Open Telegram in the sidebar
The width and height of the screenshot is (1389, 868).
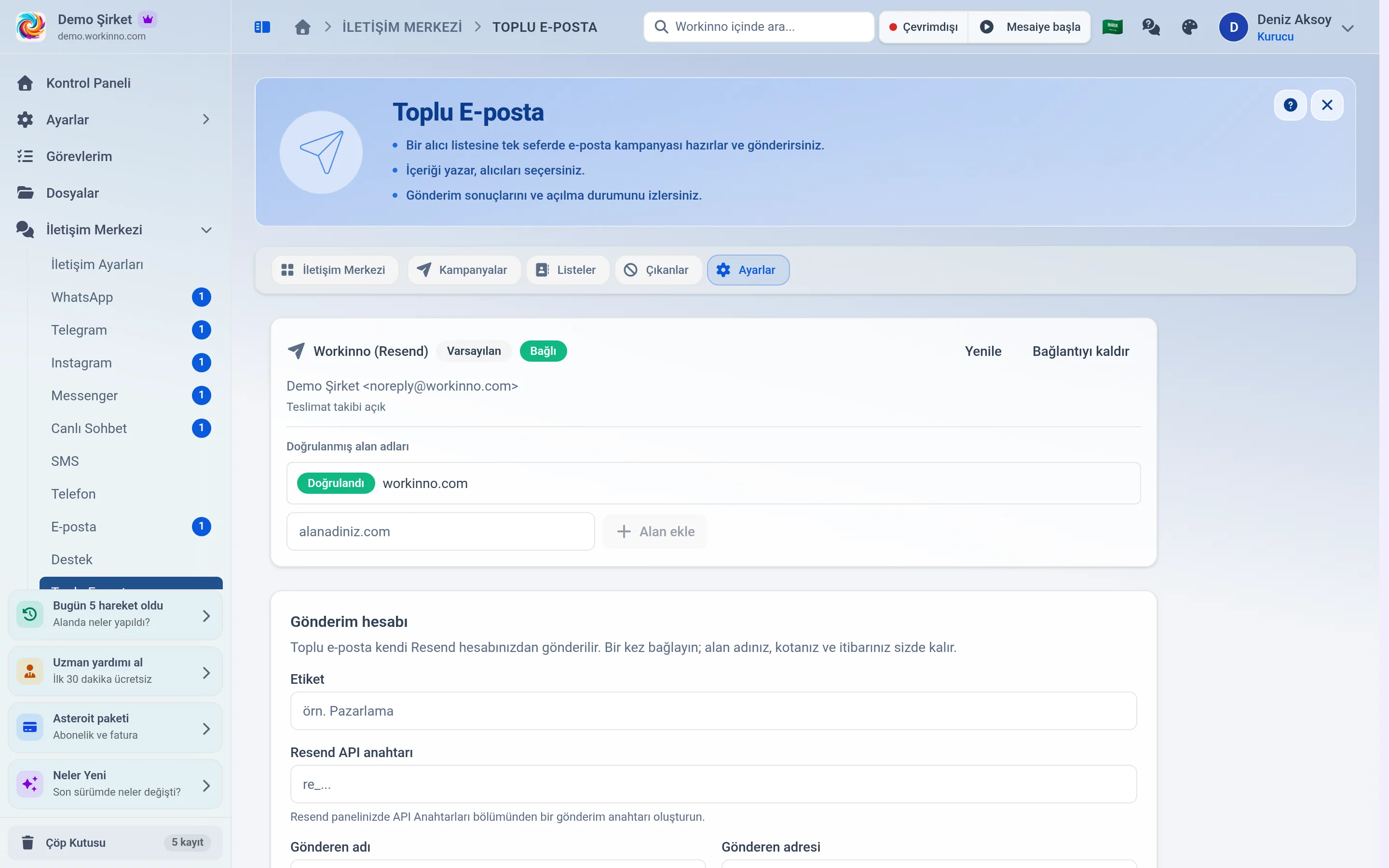(x=131, y=330)
